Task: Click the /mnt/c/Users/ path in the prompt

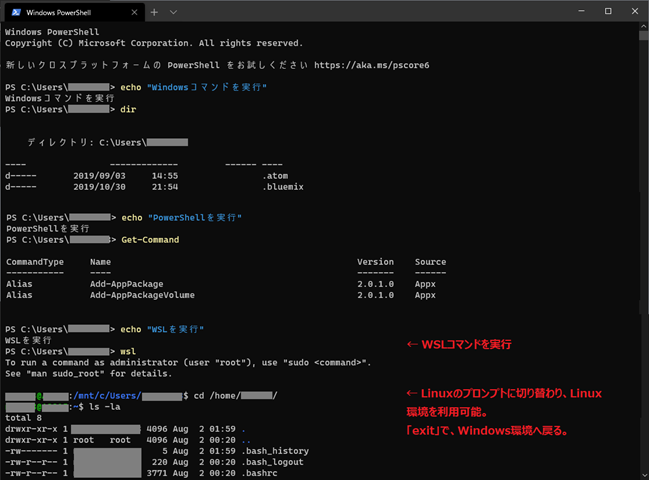Action: [x=107, y=396]
